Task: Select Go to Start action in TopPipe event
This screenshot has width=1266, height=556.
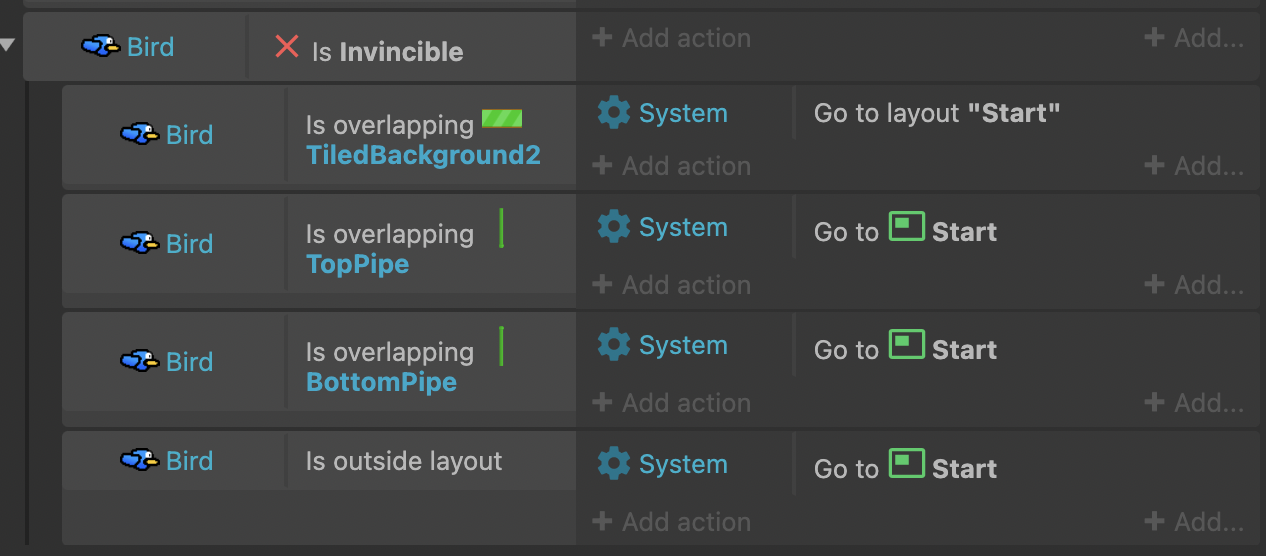Action: click(906, 231)
